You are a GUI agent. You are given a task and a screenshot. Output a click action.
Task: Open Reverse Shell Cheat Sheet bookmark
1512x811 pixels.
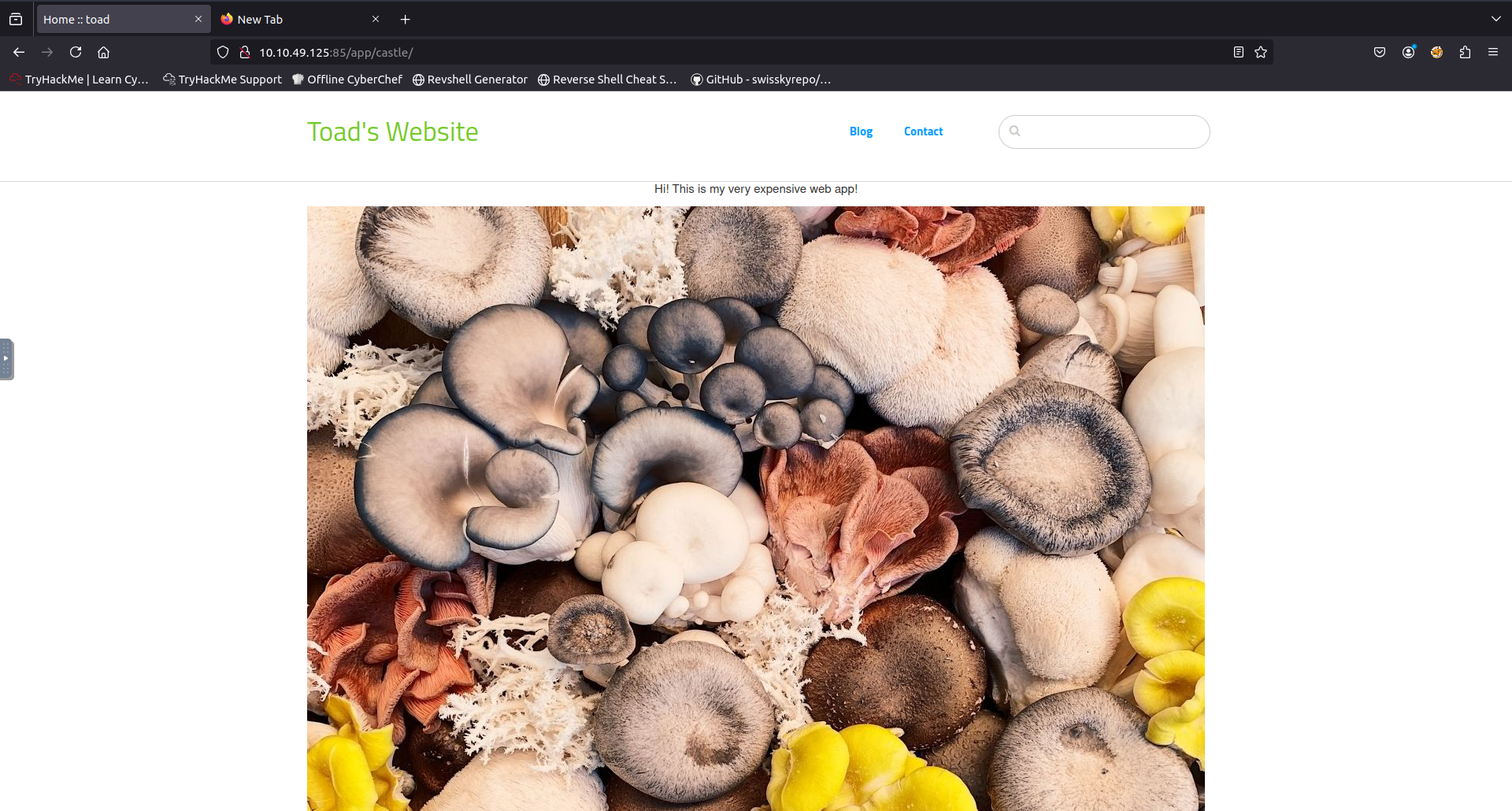click(x=607, y=80)
